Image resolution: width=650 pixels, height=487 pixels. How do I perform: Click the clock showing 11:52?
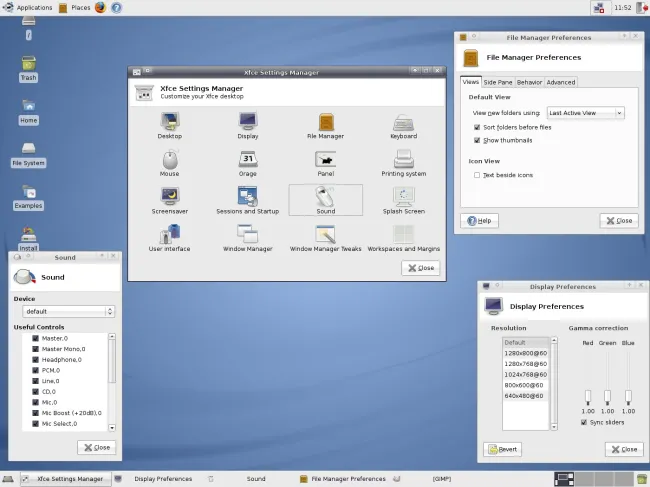[623, 7]
